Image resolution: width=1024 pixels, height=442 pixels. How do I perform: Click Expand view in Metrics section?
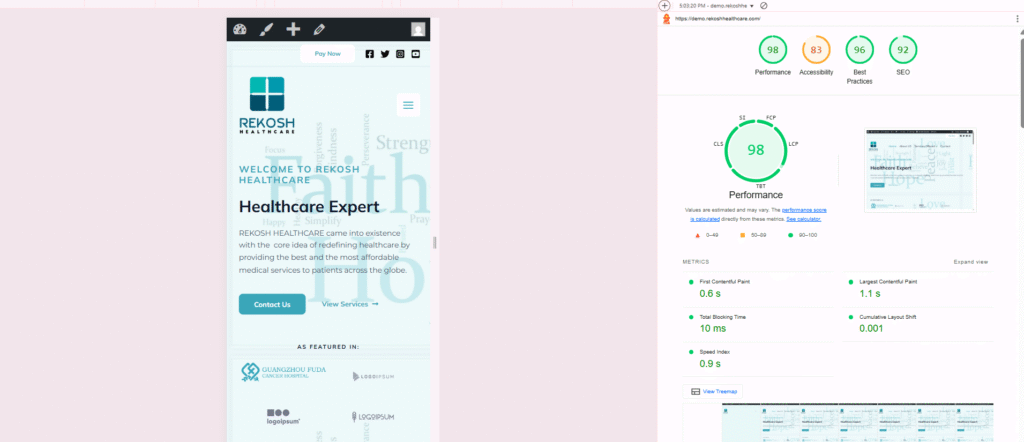970,262
